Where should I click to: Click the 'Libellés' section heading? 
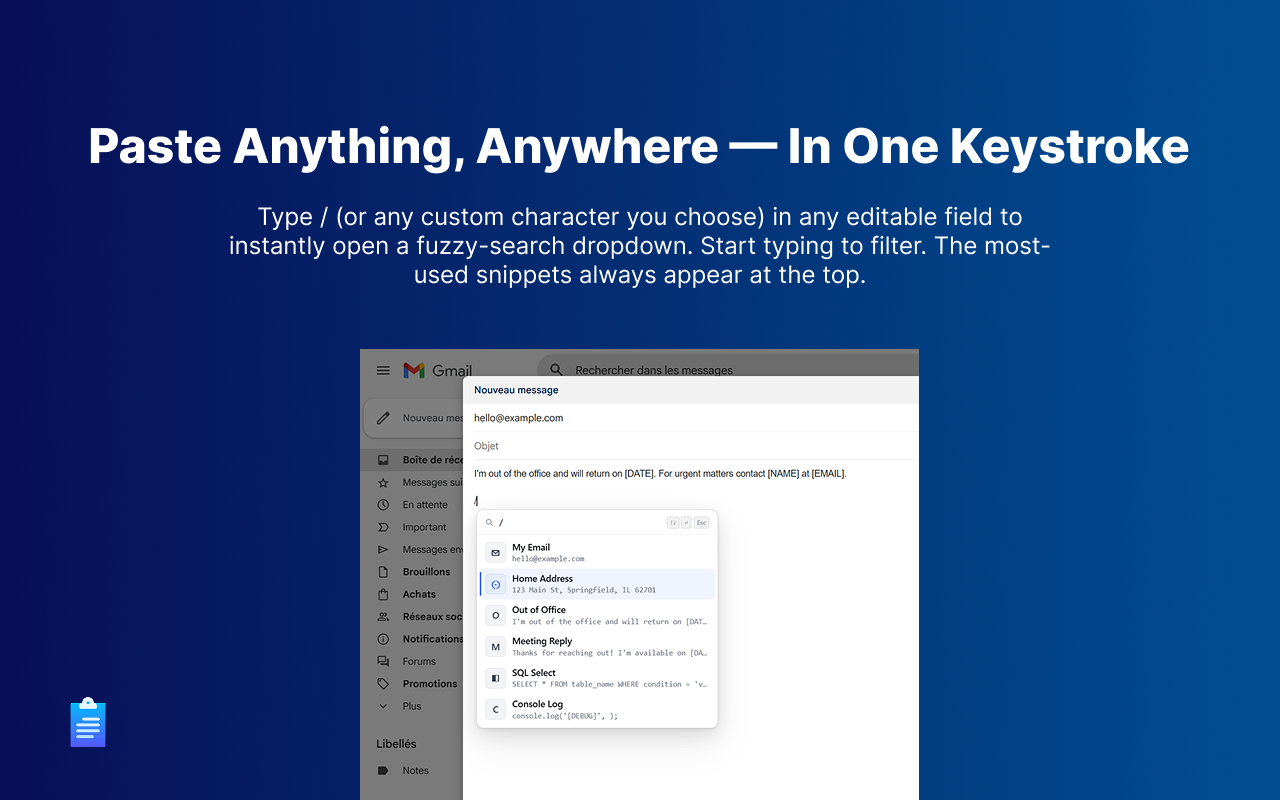(396, 744)
